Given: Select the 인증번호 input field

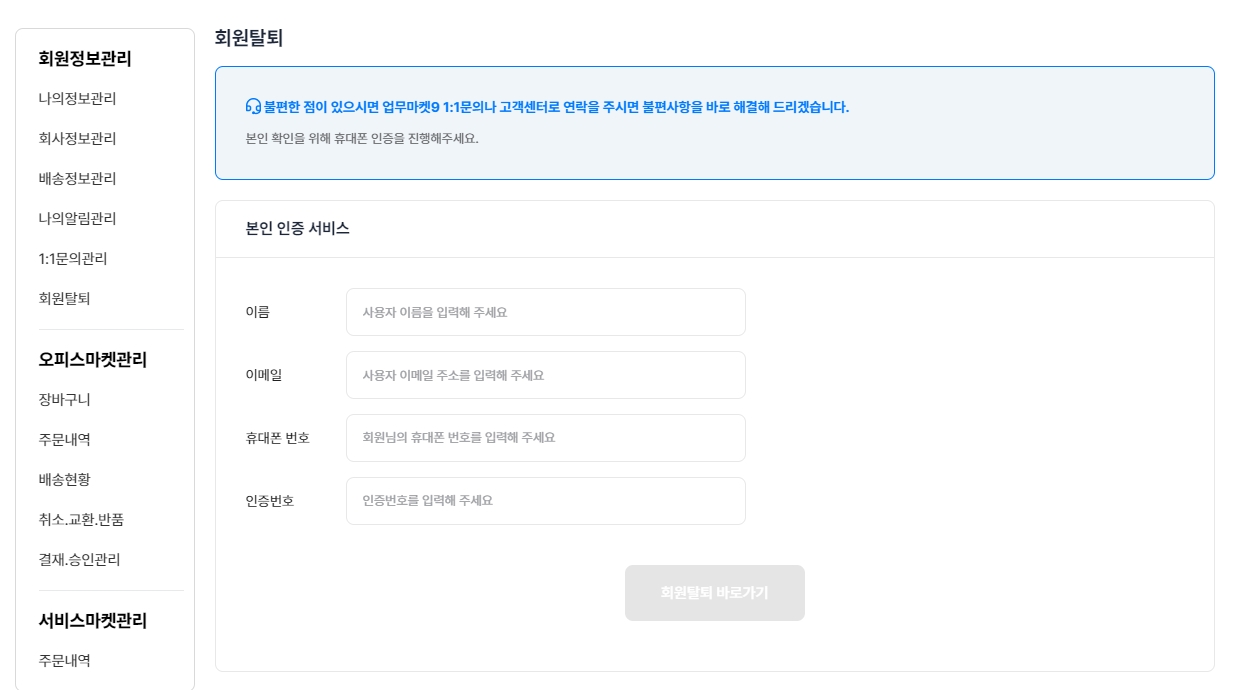Looking at the screenshot, I should pos(545,501).
